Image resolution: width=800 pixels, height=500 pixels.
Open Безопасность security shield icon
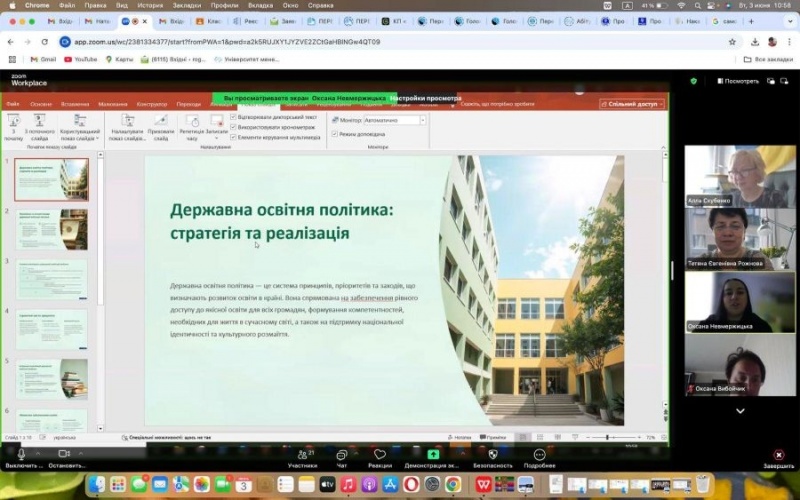492,455
